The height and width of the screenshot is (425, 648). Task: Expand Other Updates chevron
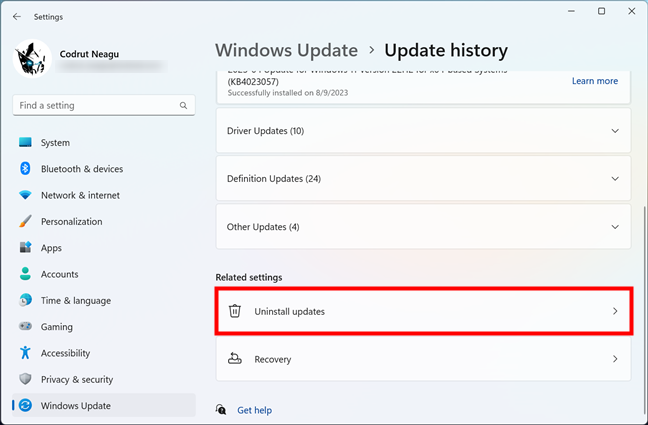(615, 227)
